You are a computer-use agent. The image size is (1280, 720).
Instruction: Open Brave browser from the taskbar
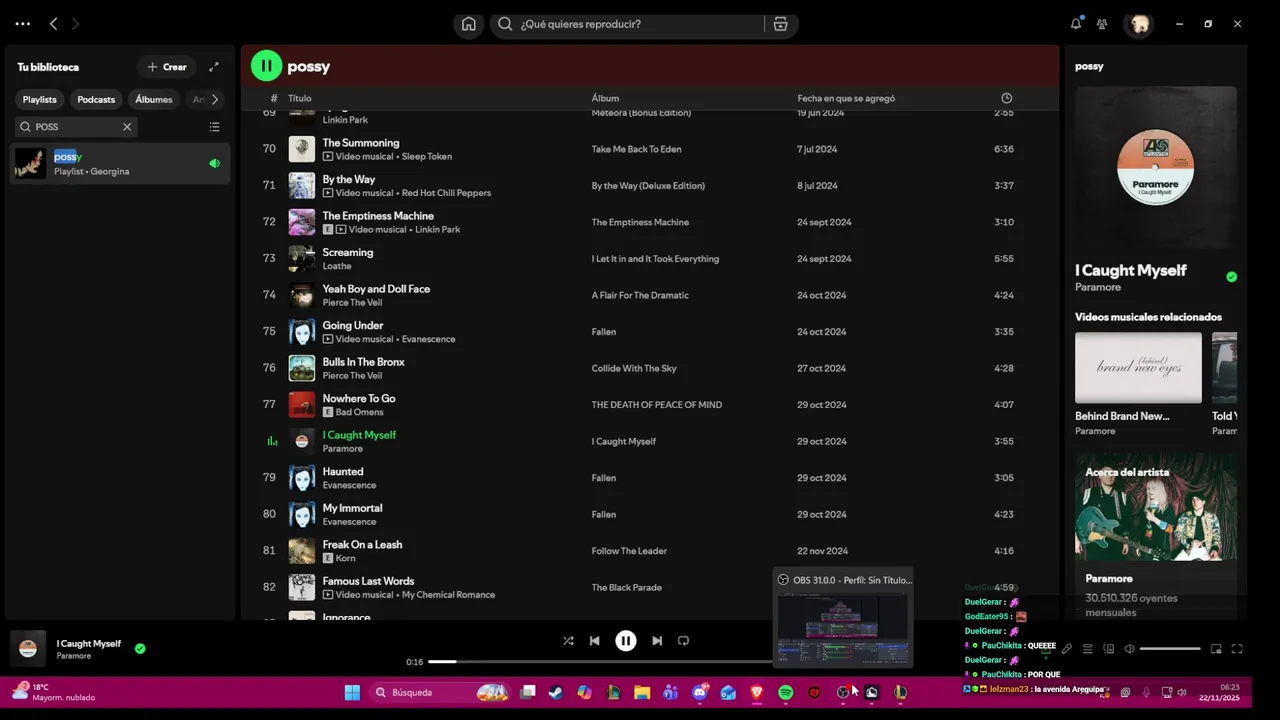[x=757, y=692]
